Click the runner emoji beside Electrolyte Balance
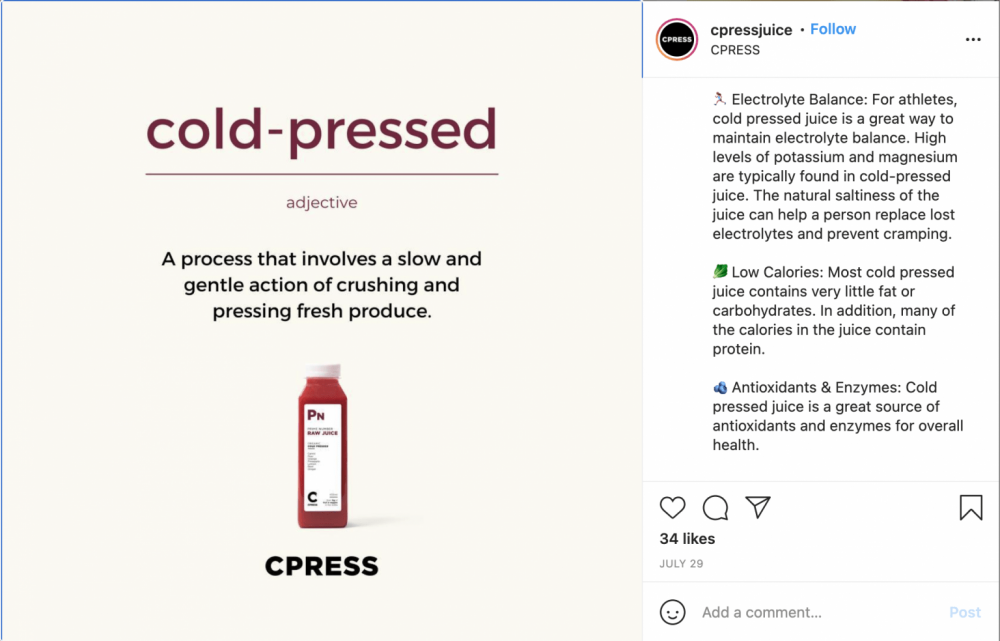 [720, 99]
